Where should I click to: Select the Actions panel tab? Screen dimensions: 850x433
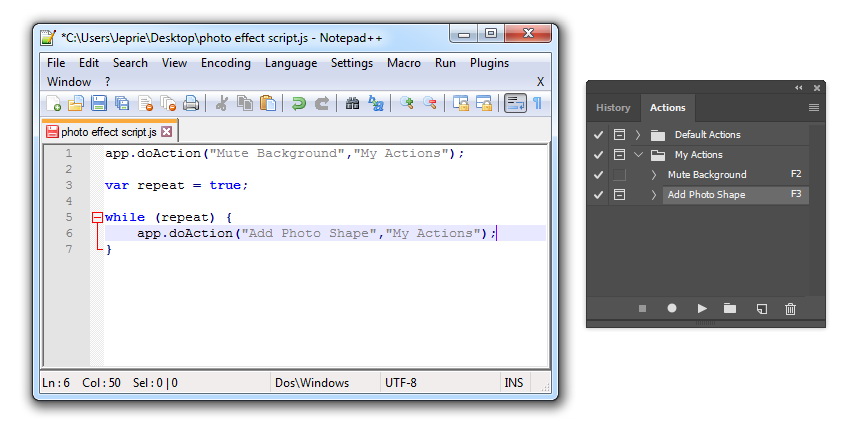668,107
